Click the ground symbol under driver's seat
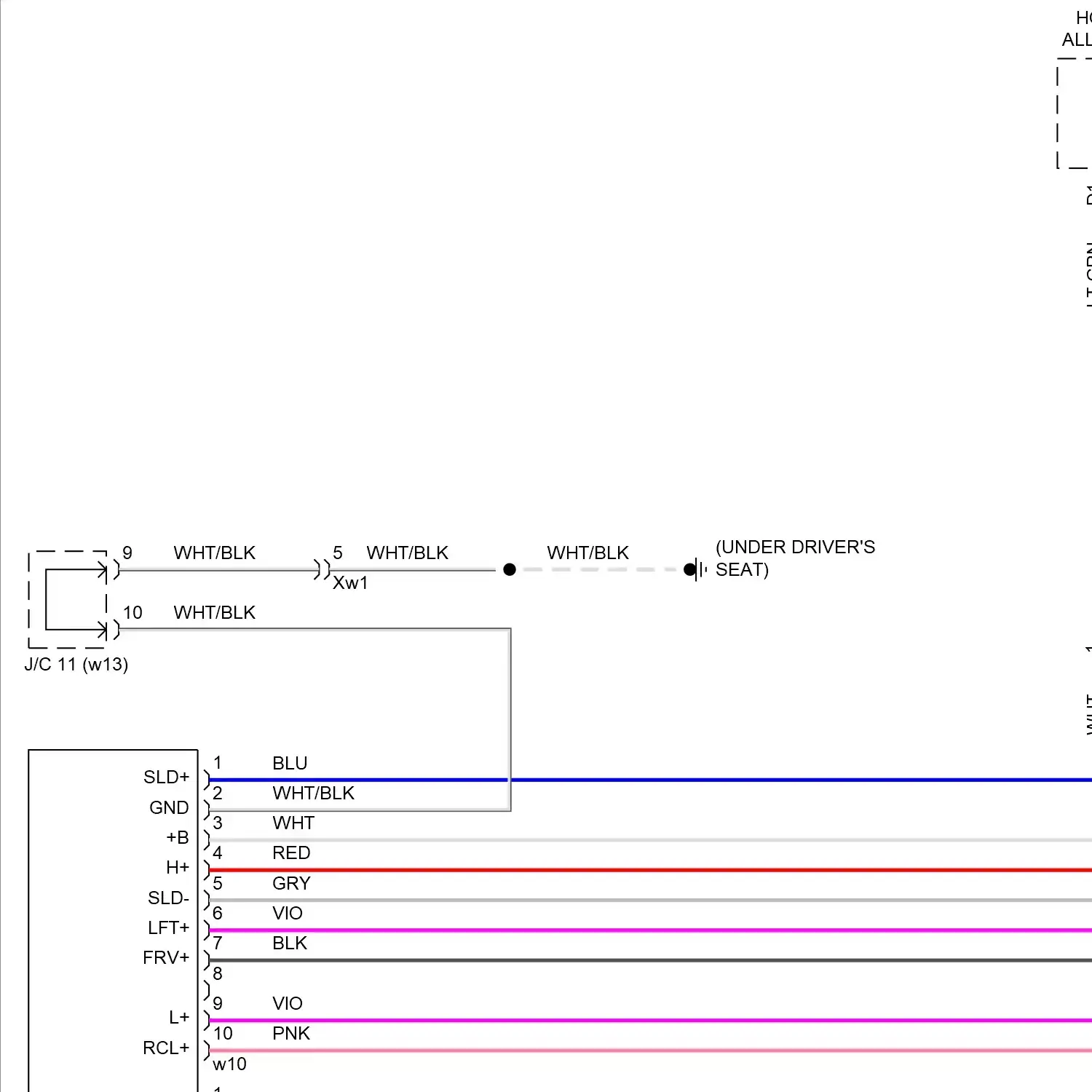 (696, 569)
